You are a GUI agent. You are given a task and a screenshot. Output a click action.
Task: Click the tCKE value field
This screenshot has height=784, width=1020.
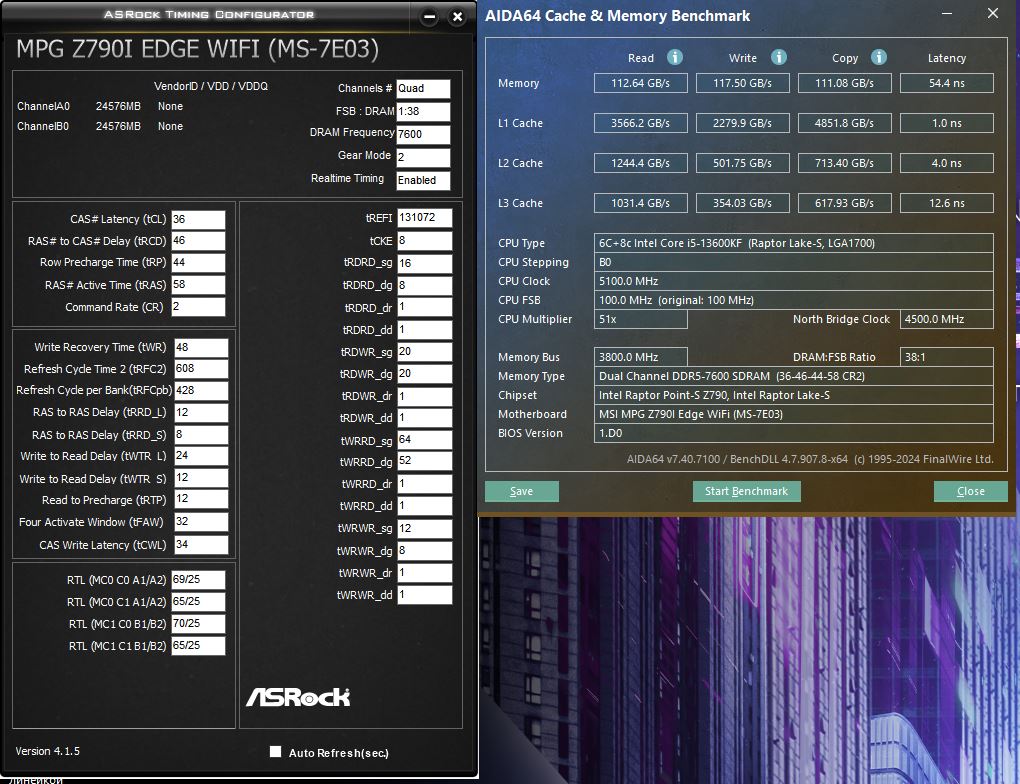[425, 241]
